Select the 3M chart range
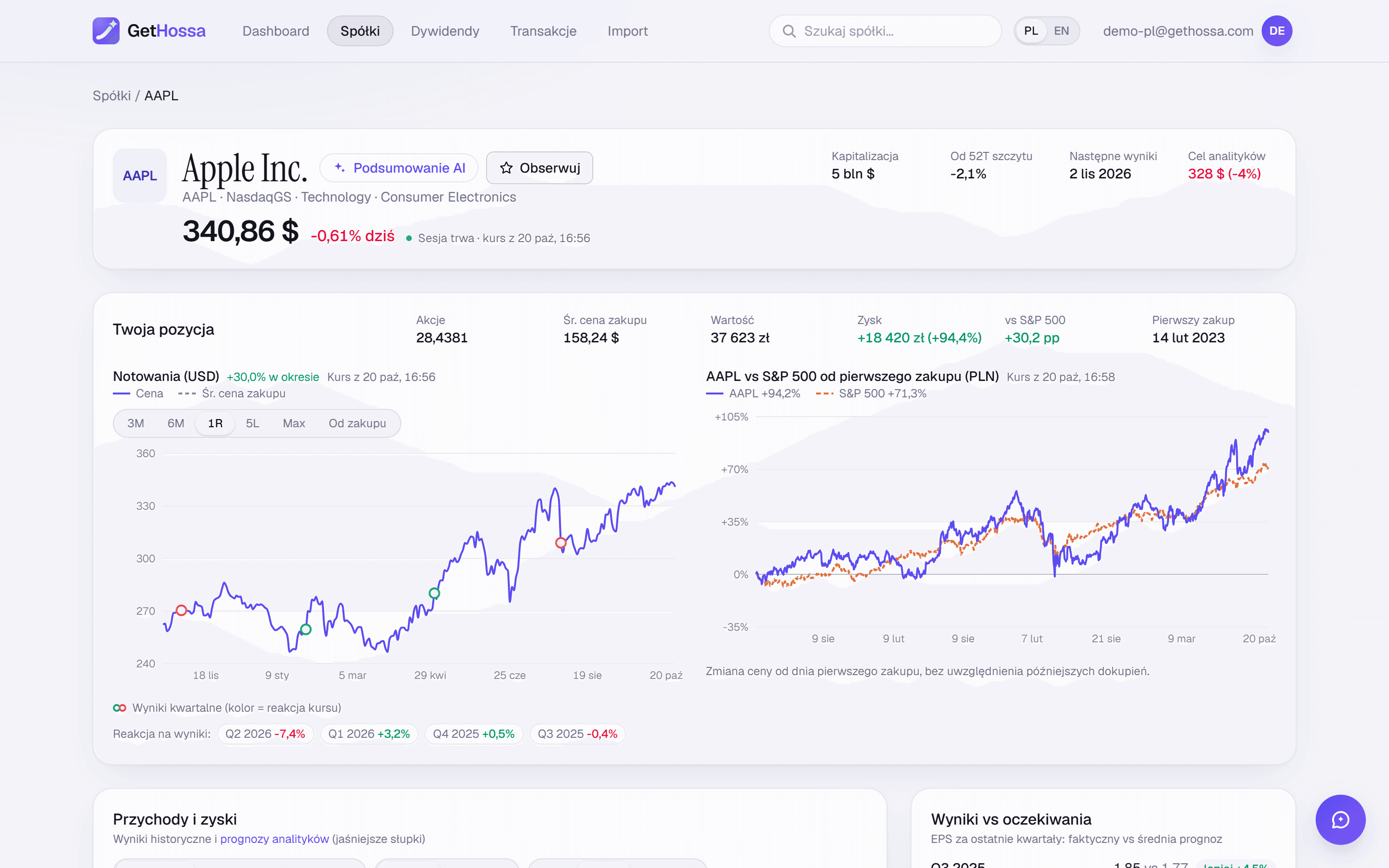This screenshot has height=868, width=1389. tap(136, 424)
